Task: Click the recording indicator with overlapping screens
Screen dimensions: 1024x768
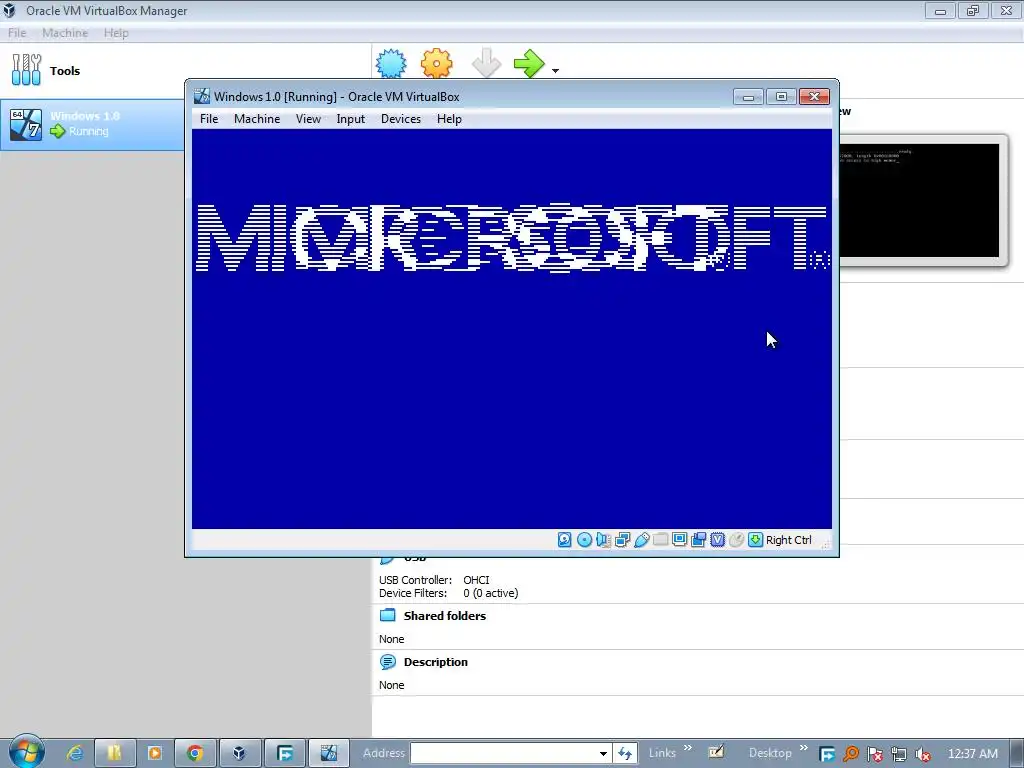Action: coord(698,539)
